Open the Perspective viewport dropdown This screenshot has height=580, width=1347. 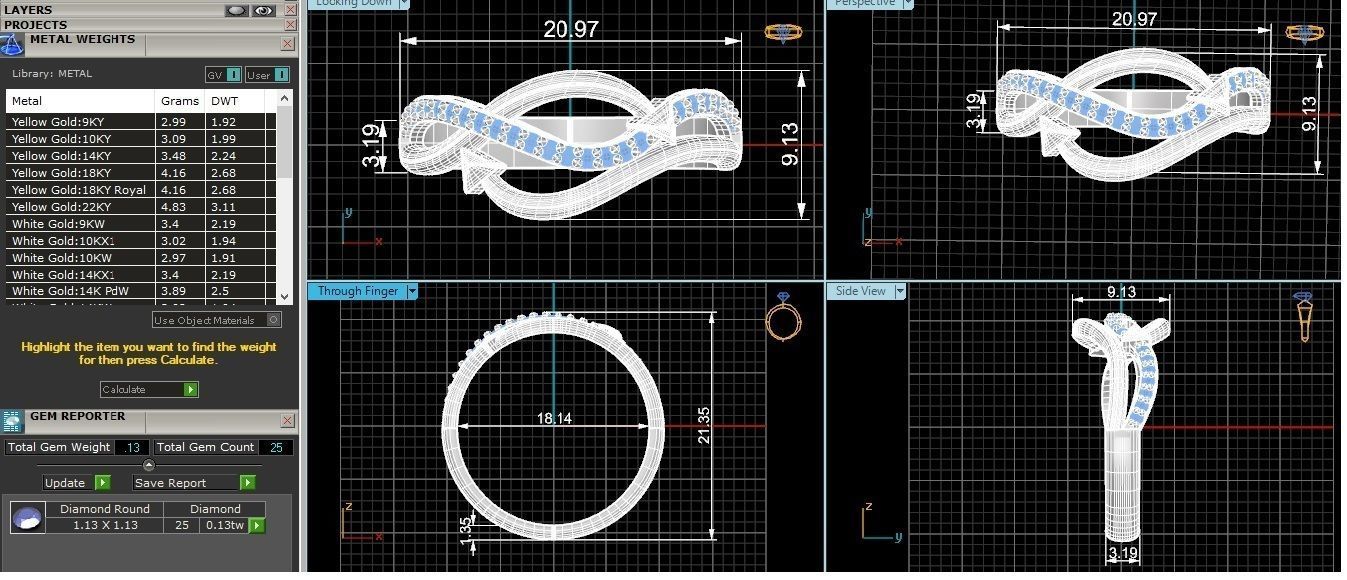[908, 3]
